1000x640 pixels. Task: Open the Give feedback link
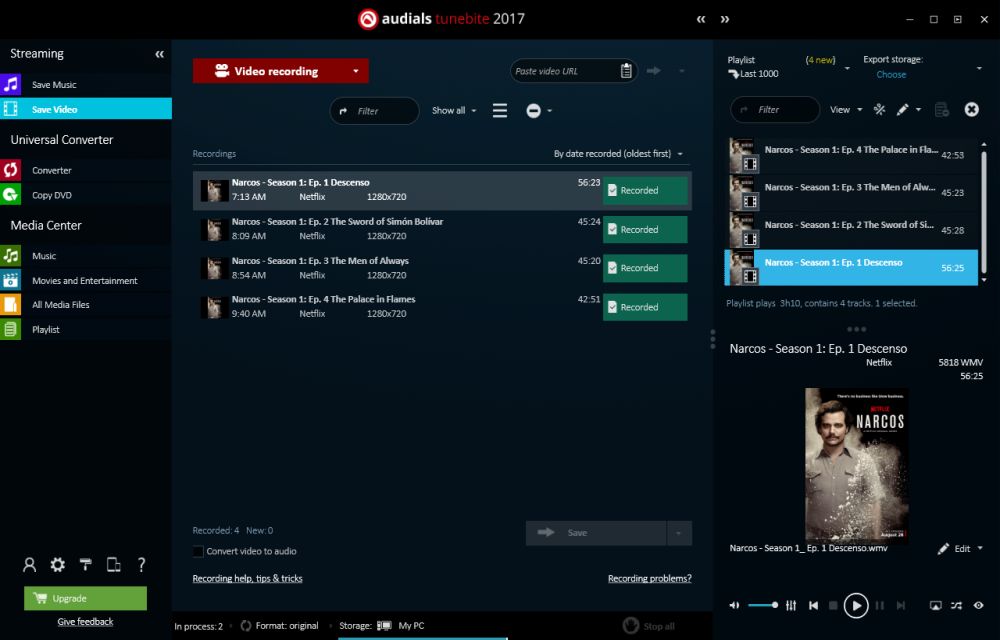[x=85, y=622]
